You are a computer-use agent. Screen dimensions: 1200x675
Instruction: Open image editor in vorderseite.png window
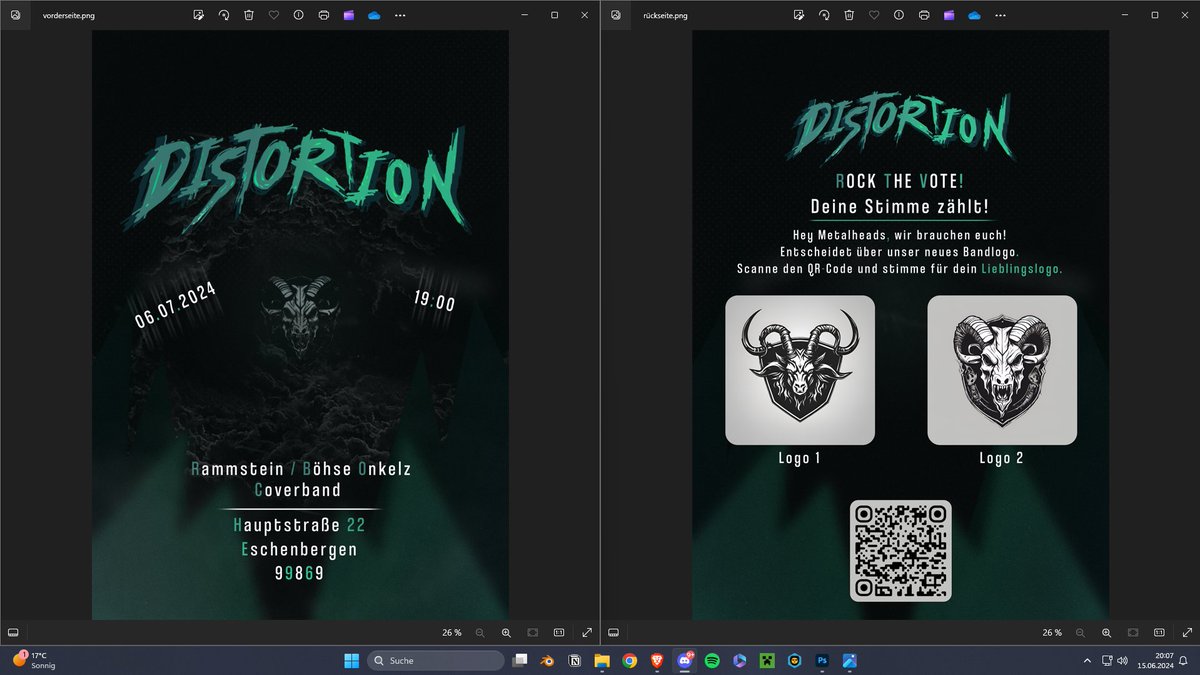coord(199,16)
